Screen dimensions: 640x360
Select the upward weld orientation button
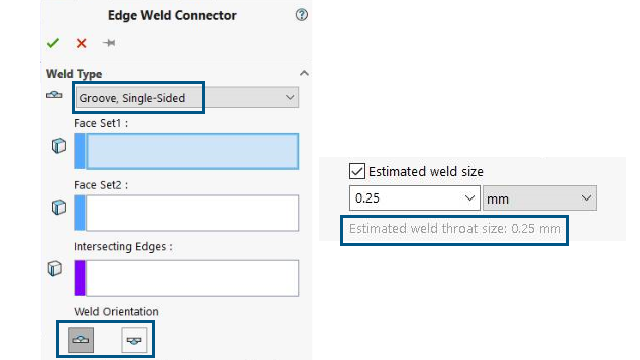click(81, 340)
